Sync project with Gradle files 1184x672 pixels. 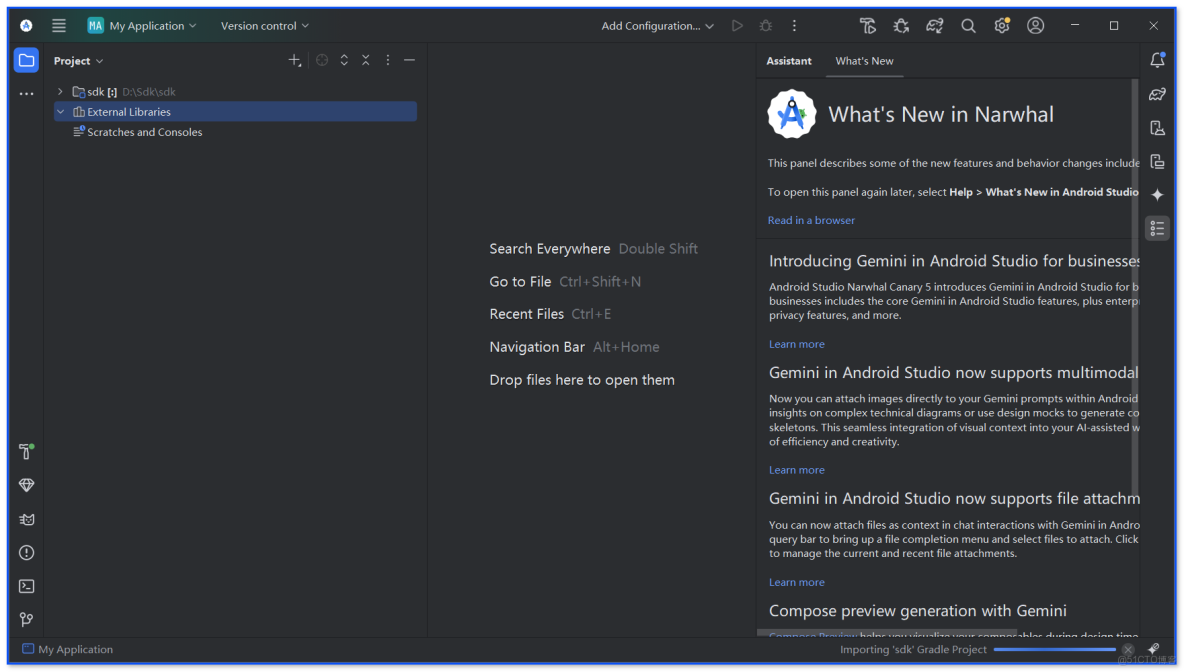[935, 25]
